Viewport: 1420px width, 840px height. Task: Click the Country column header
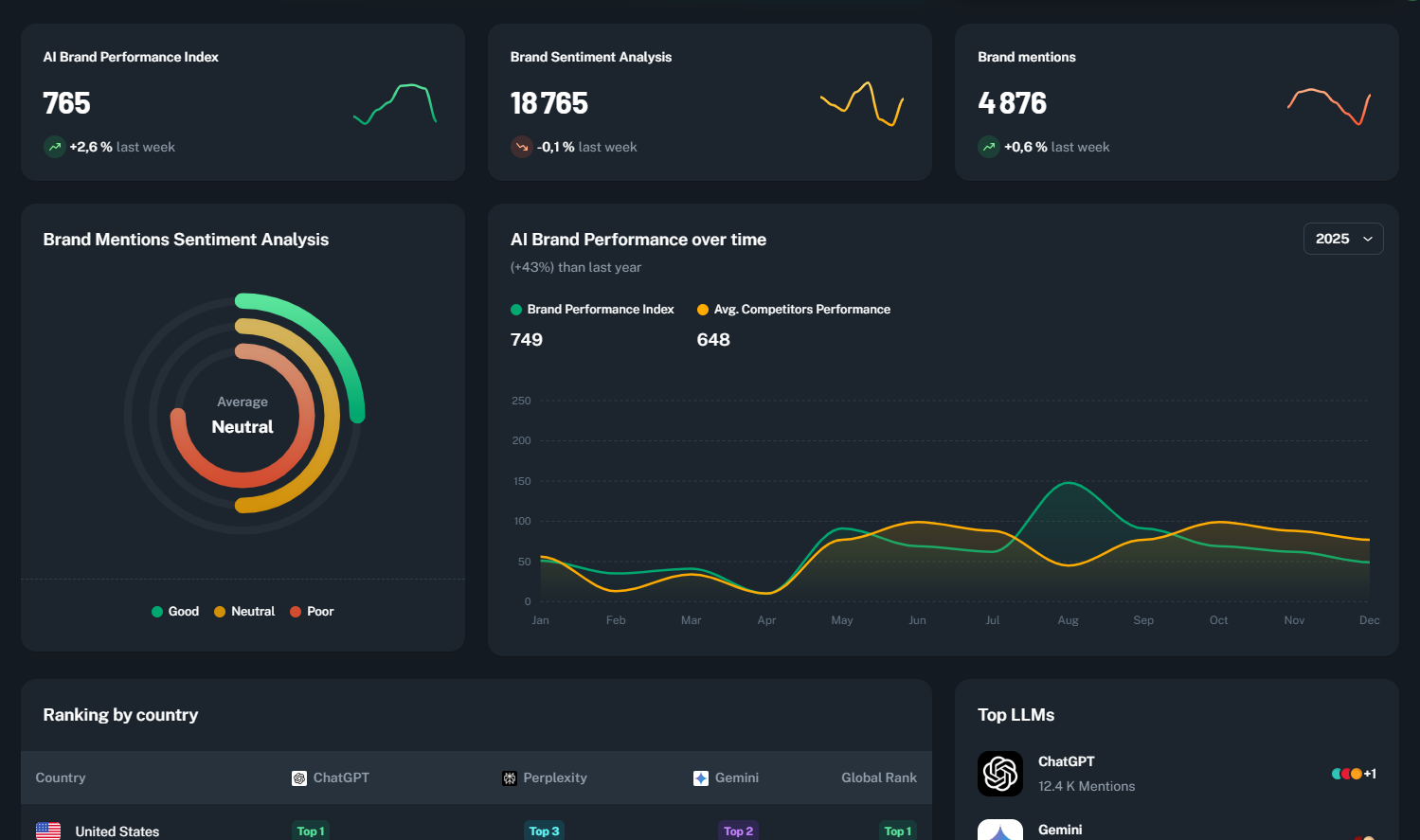click(x=61, y=777)
